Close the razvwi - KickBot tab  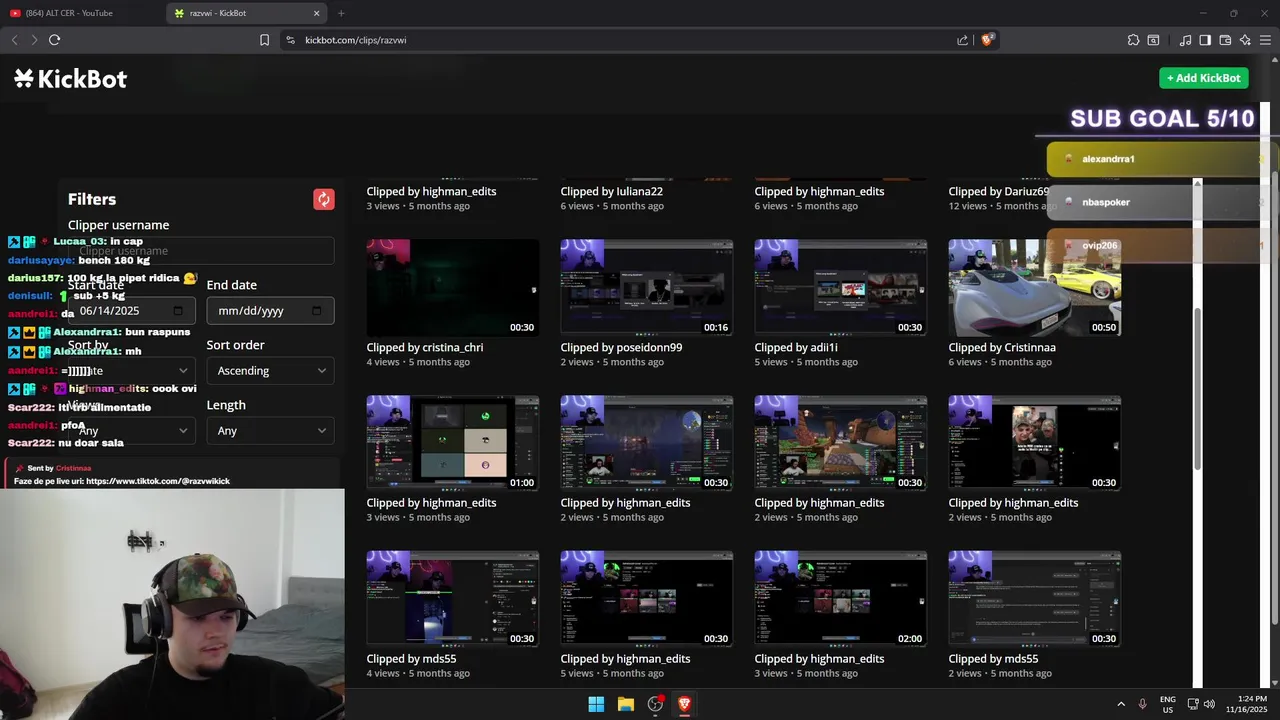317,13
